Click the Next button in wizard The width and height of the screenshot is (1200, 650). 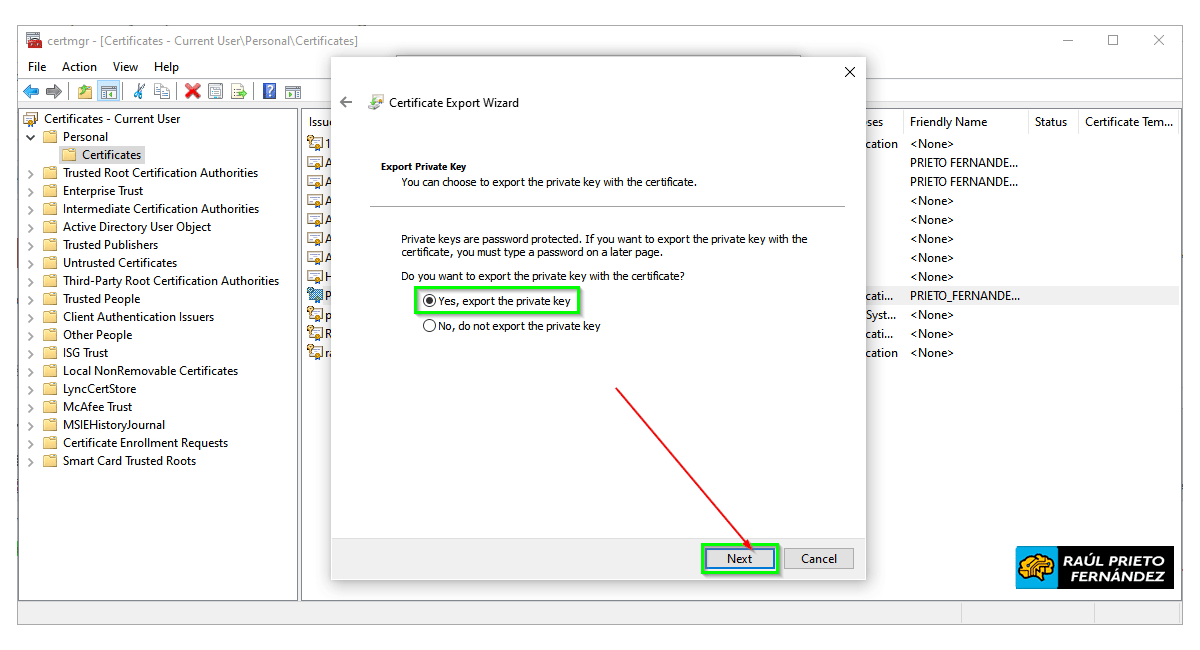click(x=739, y=559)
